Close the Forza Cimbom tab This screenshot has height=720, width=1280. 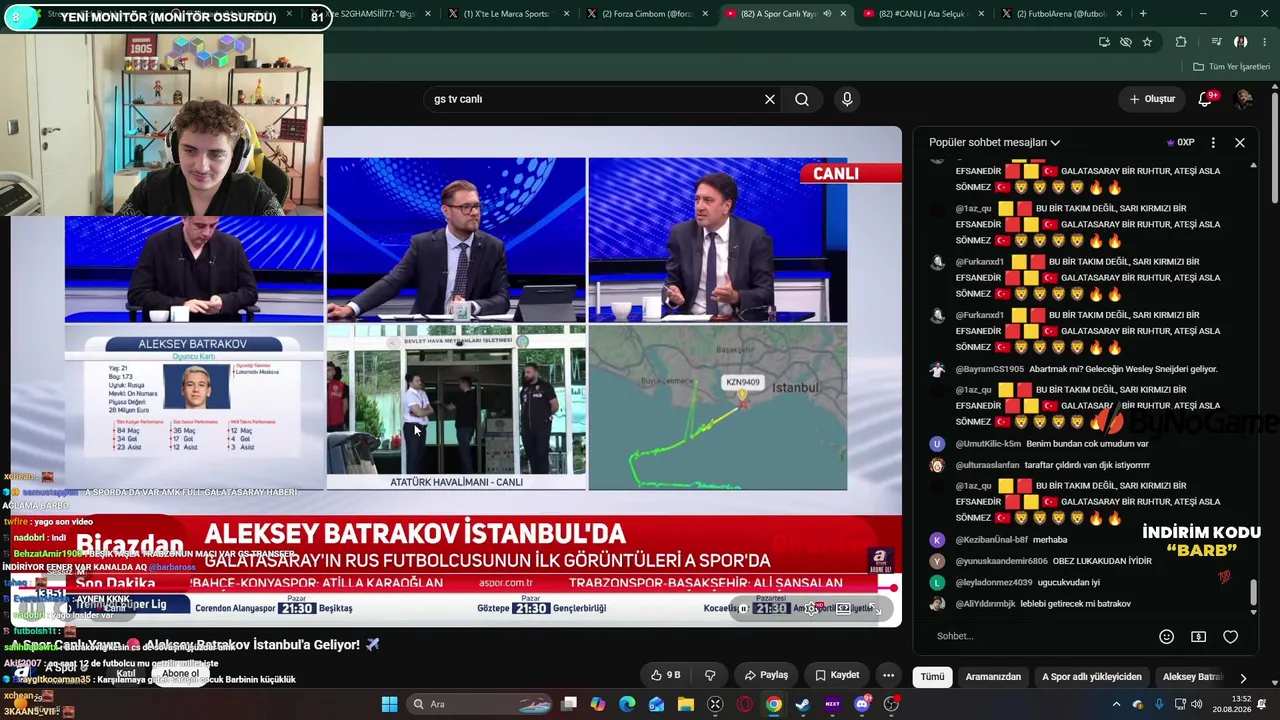pos(704,14)
